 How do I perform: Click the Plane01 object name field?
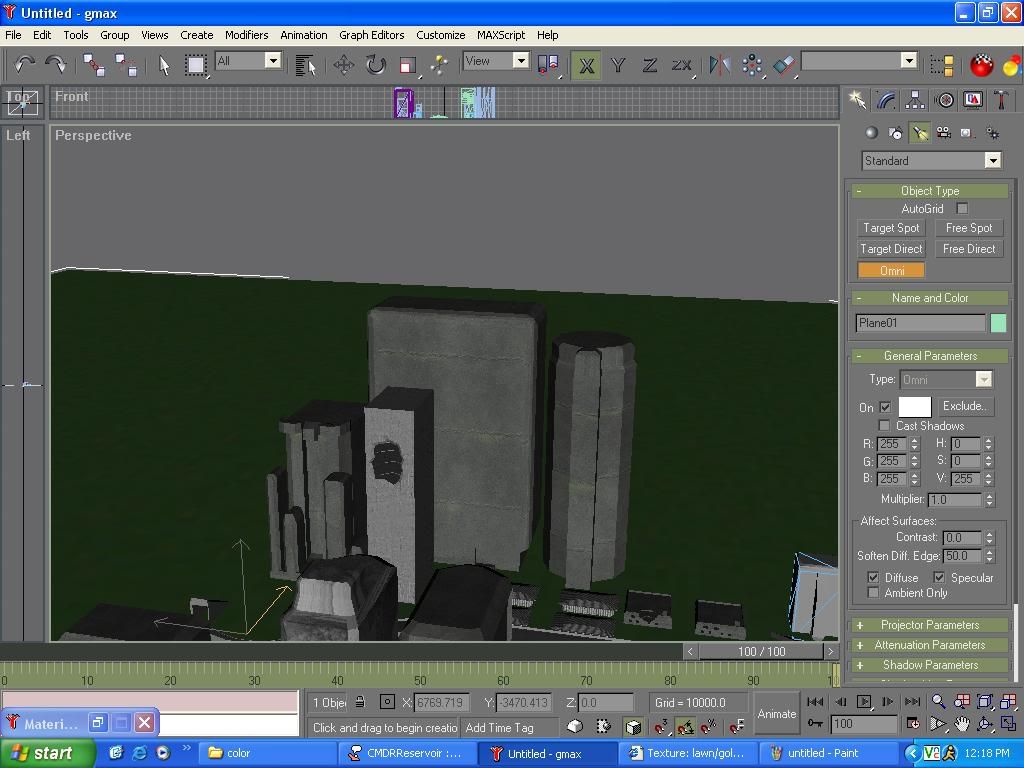click(x=920, y=323)
